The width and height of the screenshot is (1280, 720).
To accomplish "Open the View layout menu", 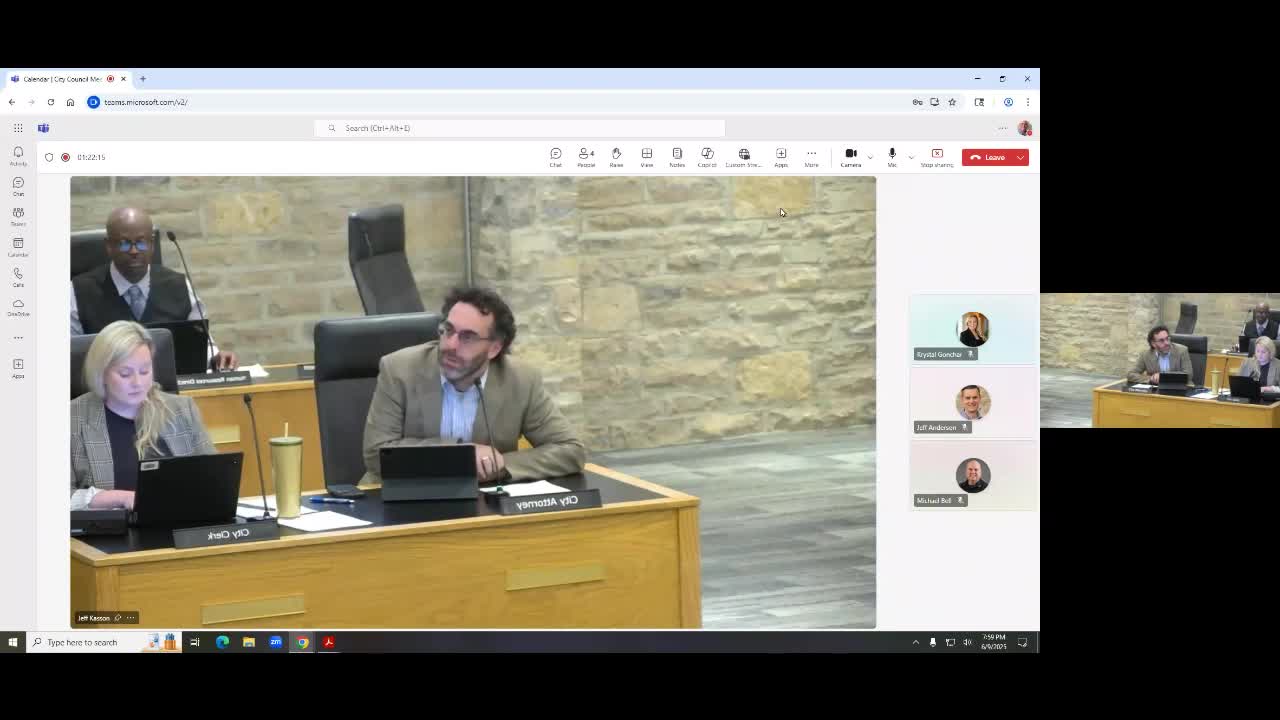I will click(647, 156).
